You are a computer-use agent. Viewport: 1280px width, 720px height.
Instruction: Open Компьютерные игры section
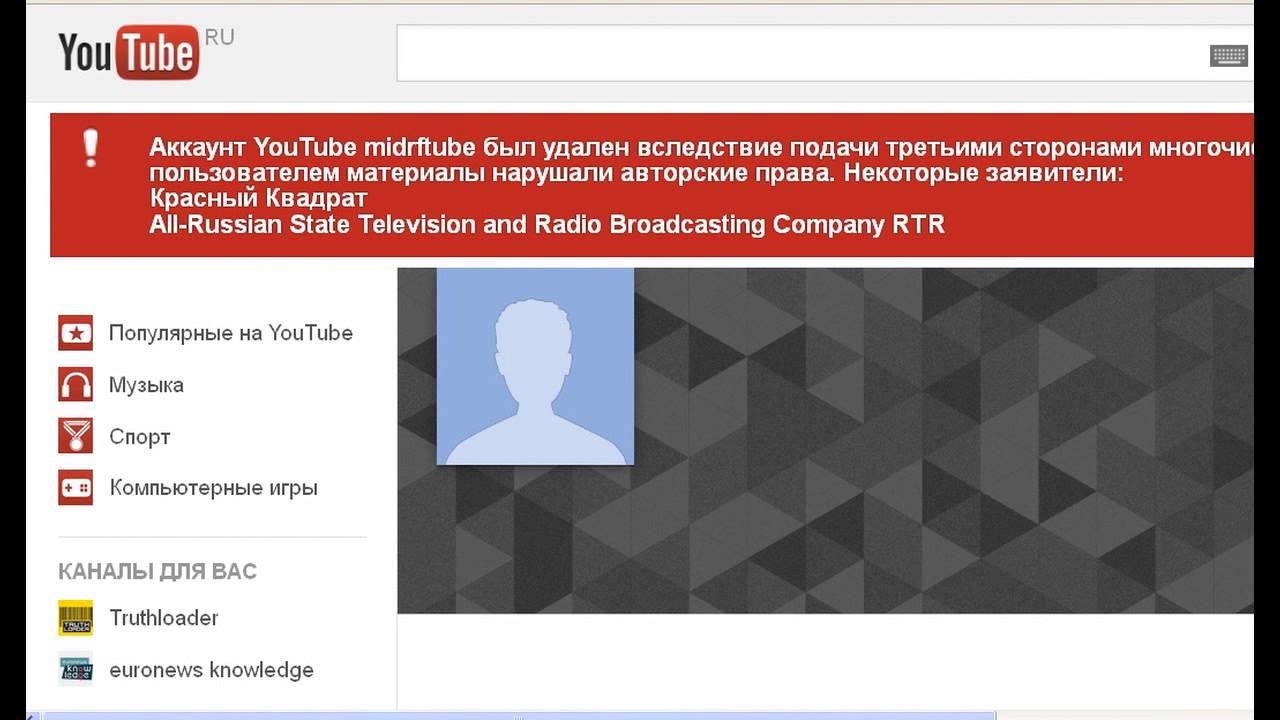tap(213, 488)
